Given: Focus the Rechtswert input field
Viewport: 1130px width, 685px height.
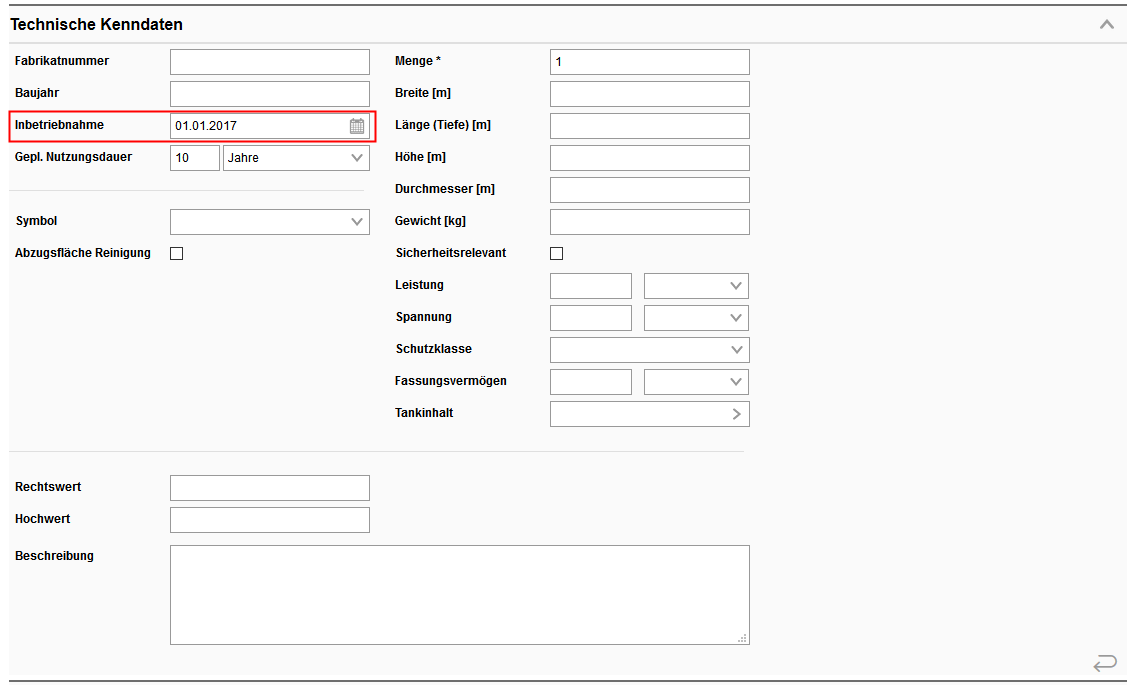Looking at the screenshot, I should point(270,488).
